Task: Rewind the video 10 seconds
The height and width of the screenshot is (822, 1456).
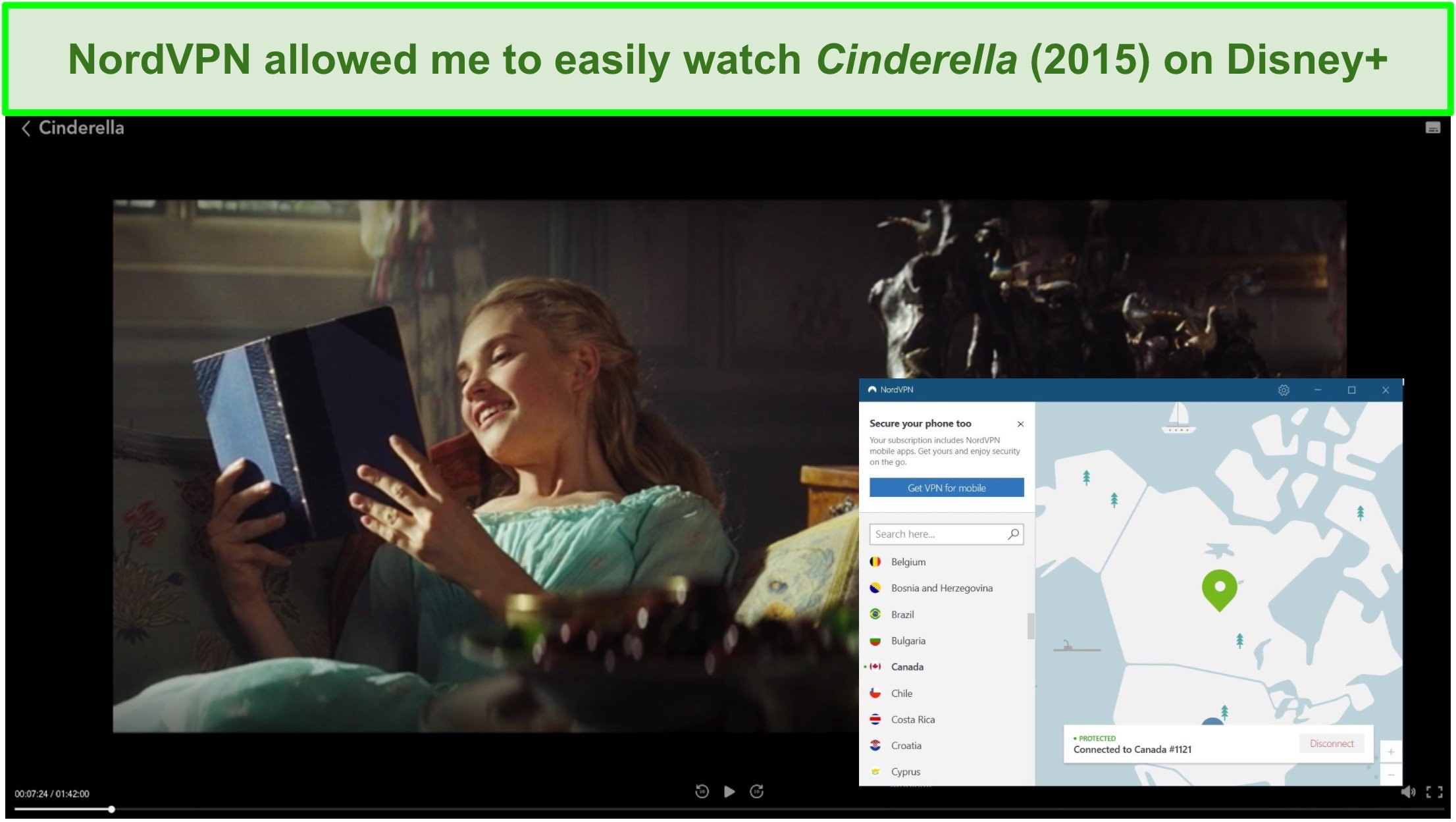Action: [x=702, y=792]
